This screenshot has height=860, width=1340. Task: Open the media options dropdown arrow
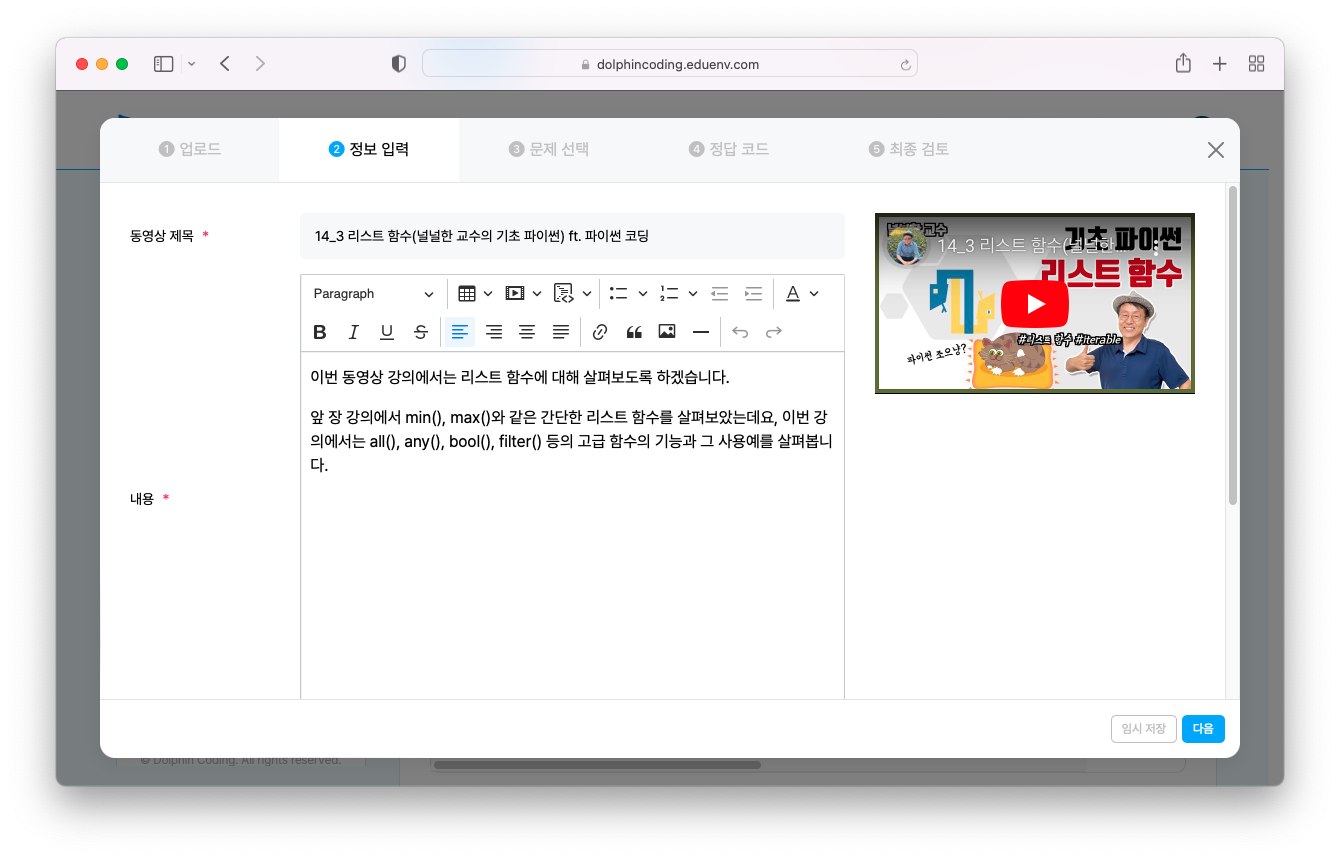537,294
